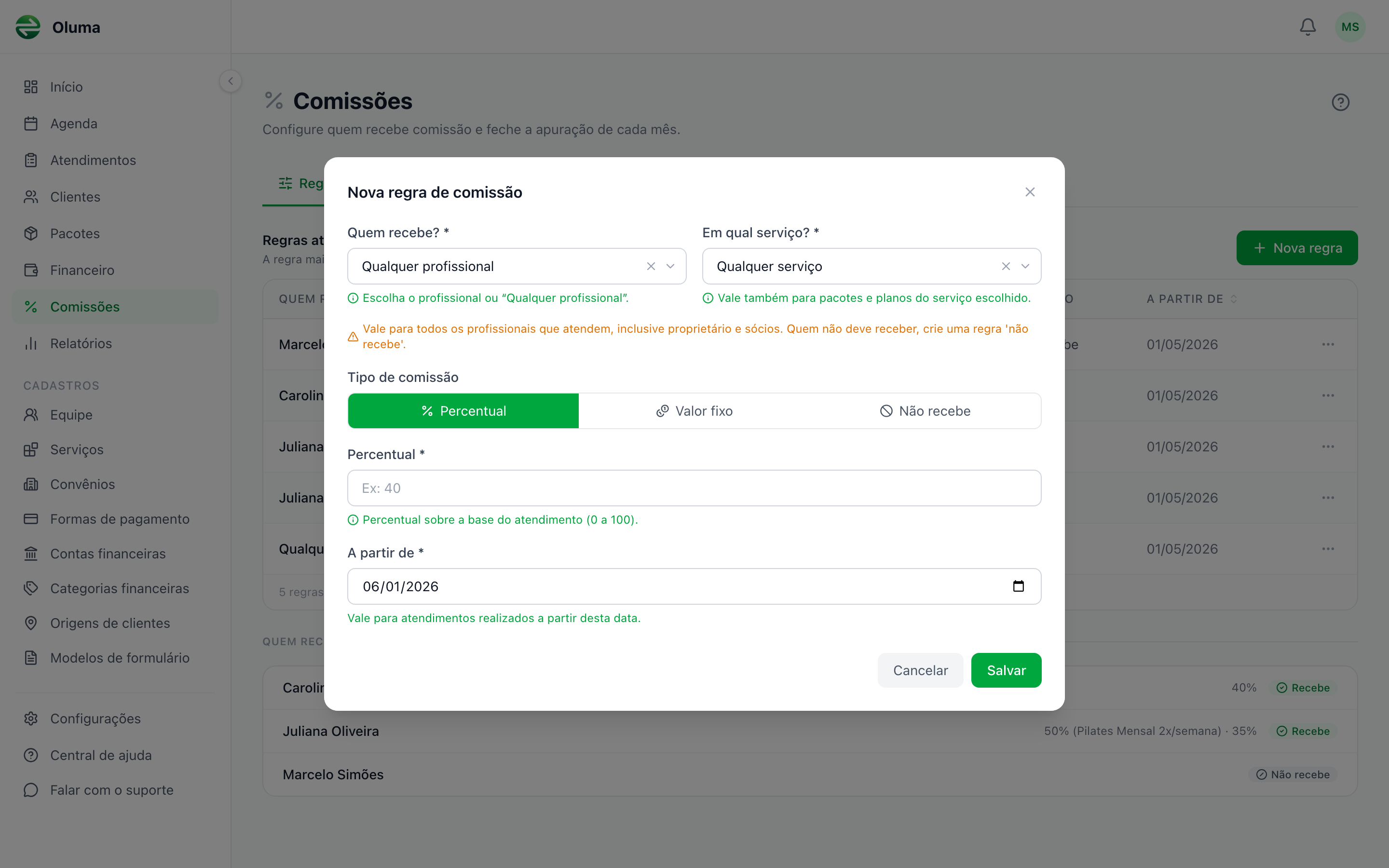Collapse the sidebar with the arrow button
Screen dimensions: 1389x868
tap(231, 81)
